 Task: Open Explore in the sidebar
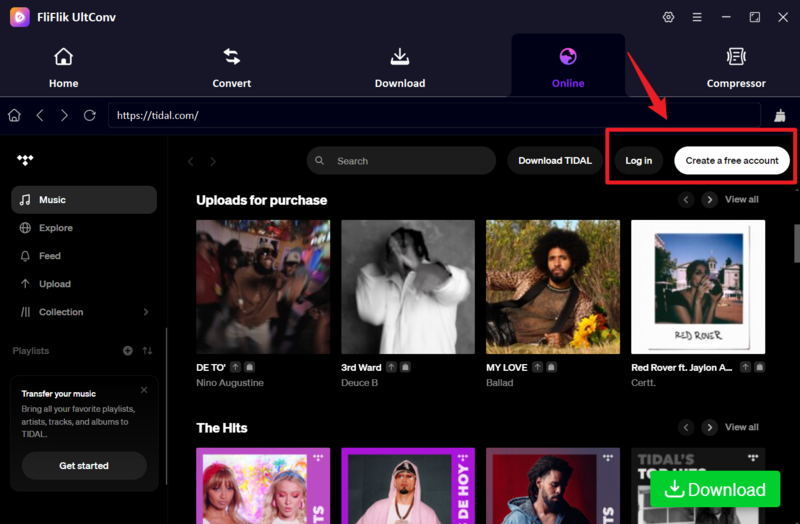pos(84,228)
